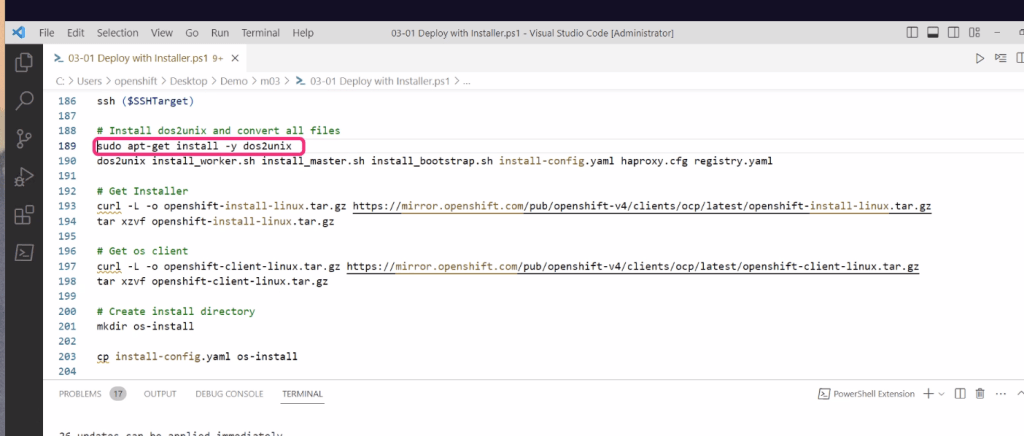Click the Demo breadcrumb segment
This screenshot has height=436, width=1024.
click(233, 81)
